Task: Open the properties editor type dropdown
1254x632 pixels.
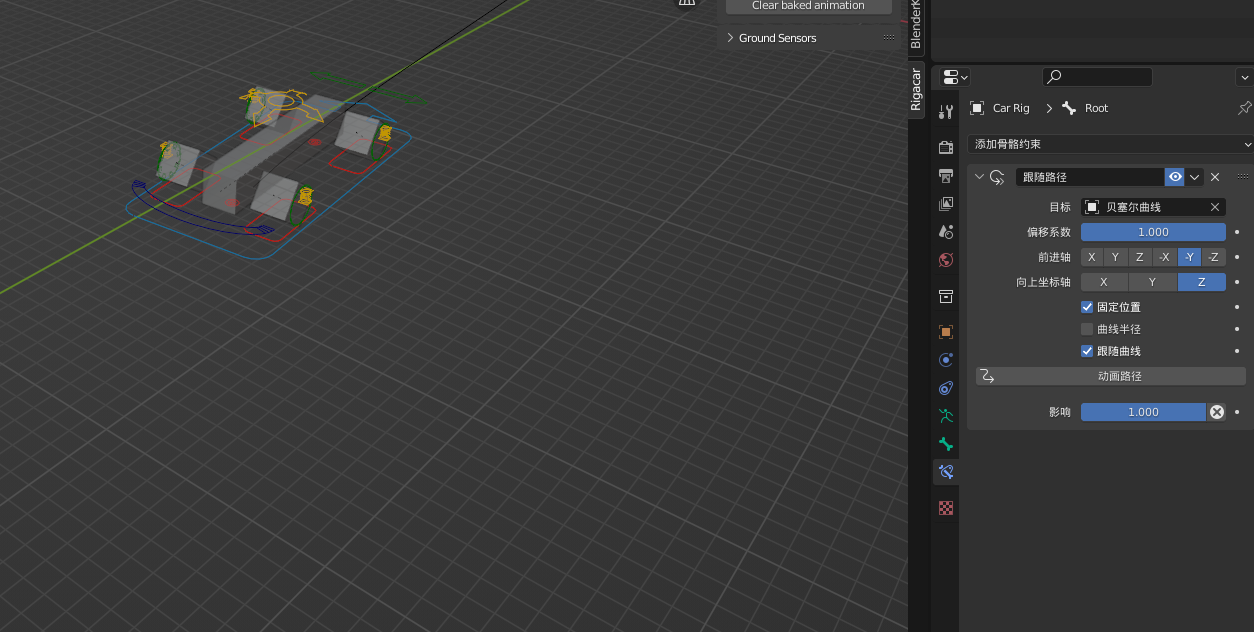Action: (x=955, y=77)
